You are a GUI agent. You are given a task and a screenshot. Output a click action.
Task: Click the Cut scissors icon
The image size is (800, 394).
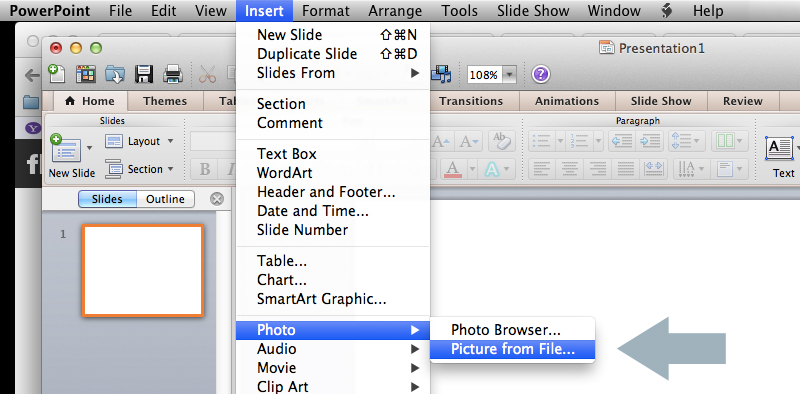207,75
